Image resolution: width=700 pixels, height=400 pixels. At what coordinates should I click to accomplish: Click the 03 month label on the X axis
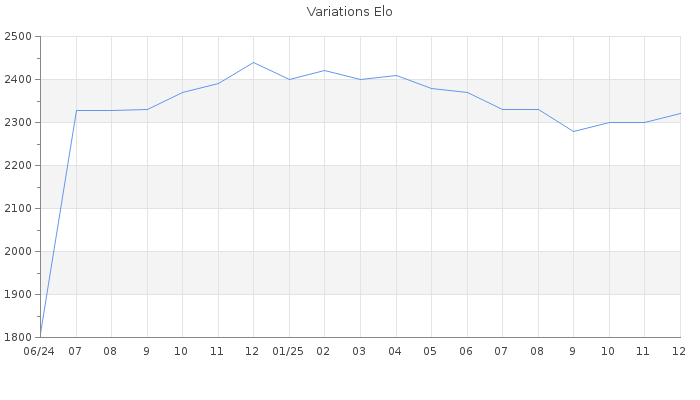click(x=359, y=352)
